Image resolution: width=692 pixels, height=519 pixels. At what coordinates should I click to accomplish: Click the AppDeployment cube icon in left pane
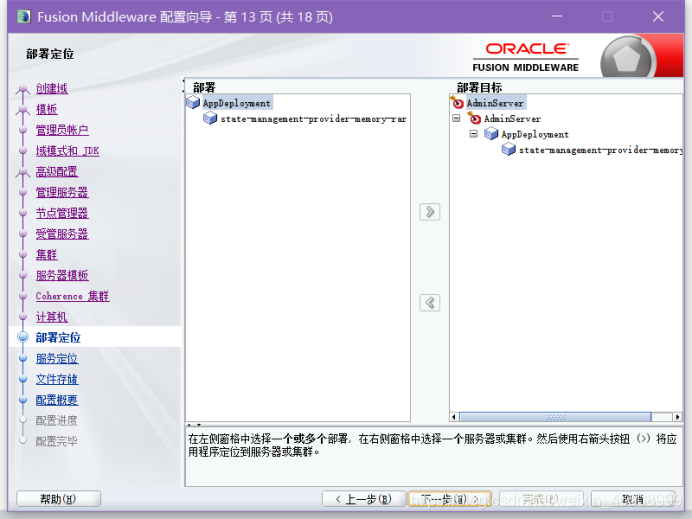[193, 102]
